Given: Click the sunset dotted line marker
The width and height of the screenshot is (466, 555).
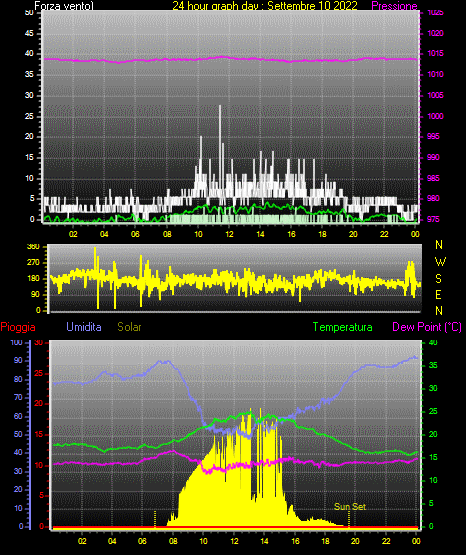Looking at the screenshot, I should click(x=349, y=519).
